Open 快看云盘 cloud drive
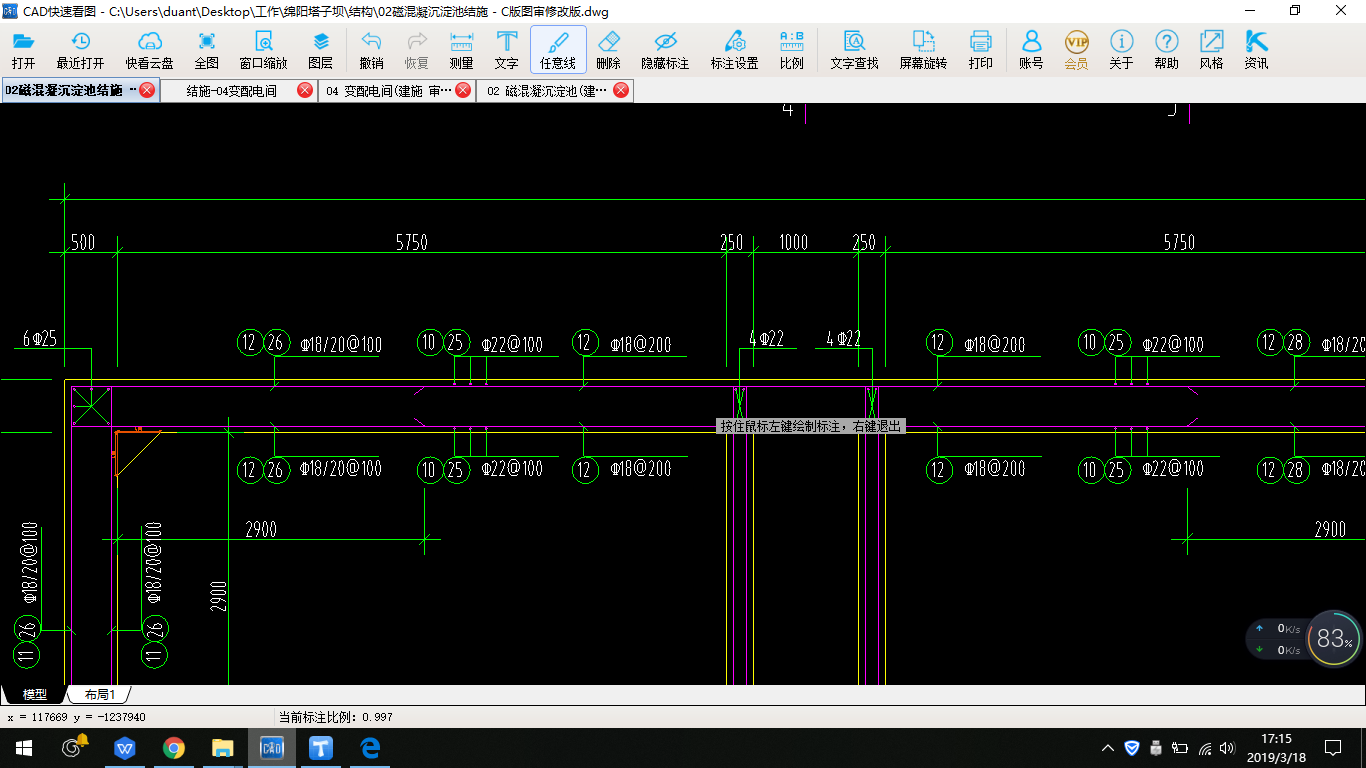1366x768 pixels. point(149,49)
